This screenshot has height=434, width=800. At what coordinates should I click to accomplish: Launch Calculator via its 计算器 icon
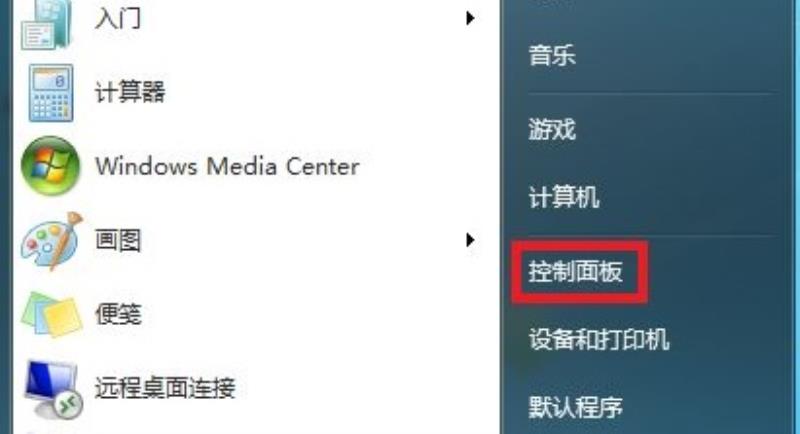tap(51, 93)
